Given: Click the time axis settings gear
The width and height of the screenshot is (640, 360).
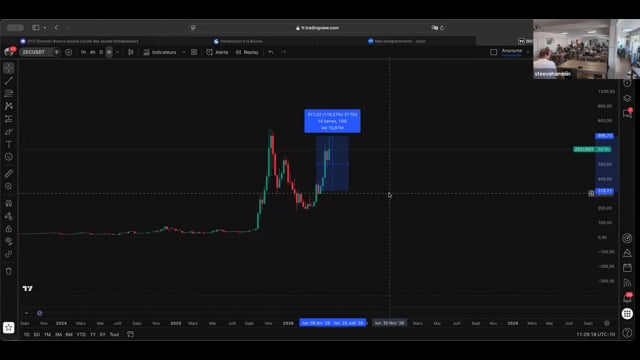Looking at the screenshot, I should click(607, 323).
